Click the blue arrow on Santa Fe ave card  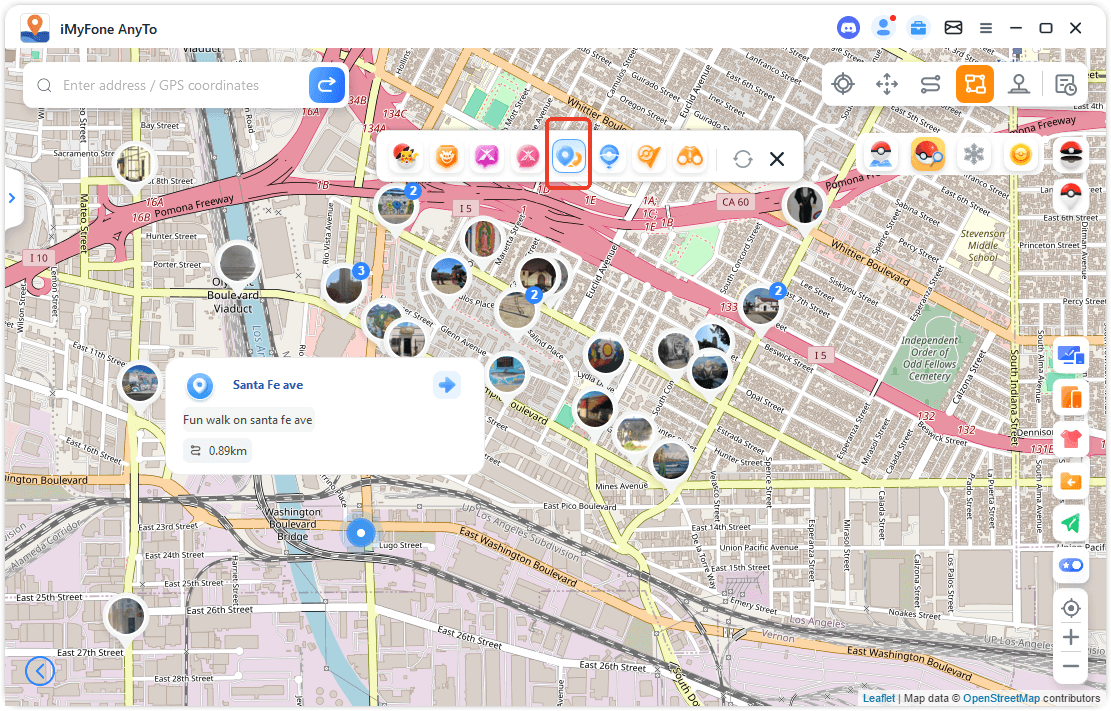click(x=446, y=385)
